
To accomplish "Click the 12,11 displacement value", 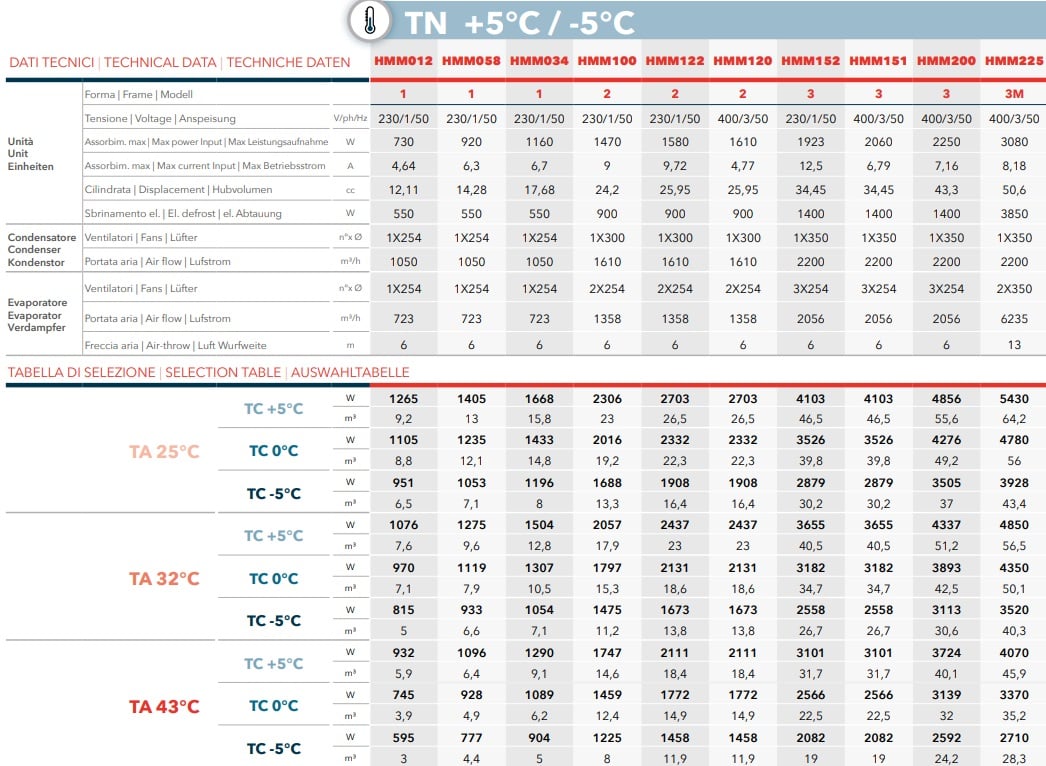I will click(403, 190).
